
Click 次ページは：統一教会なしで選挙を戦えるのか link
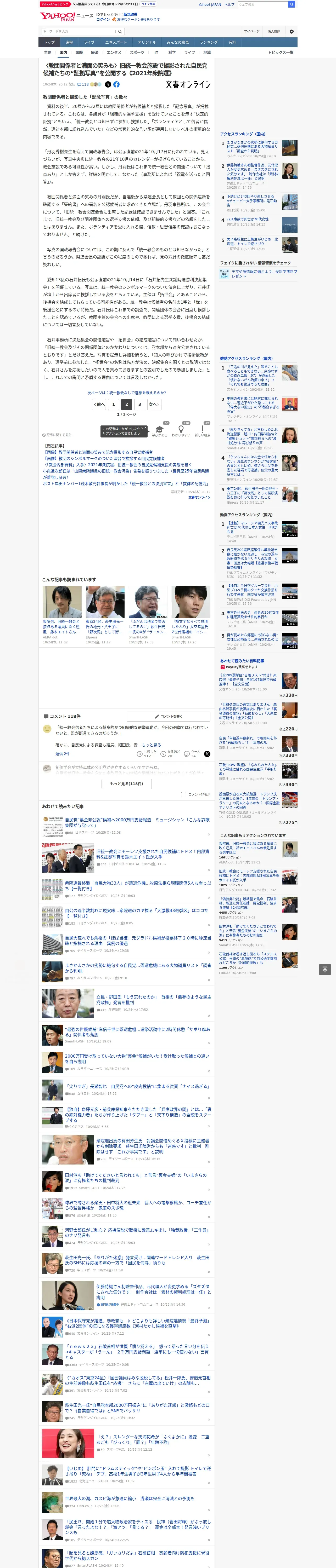[126, 393]
